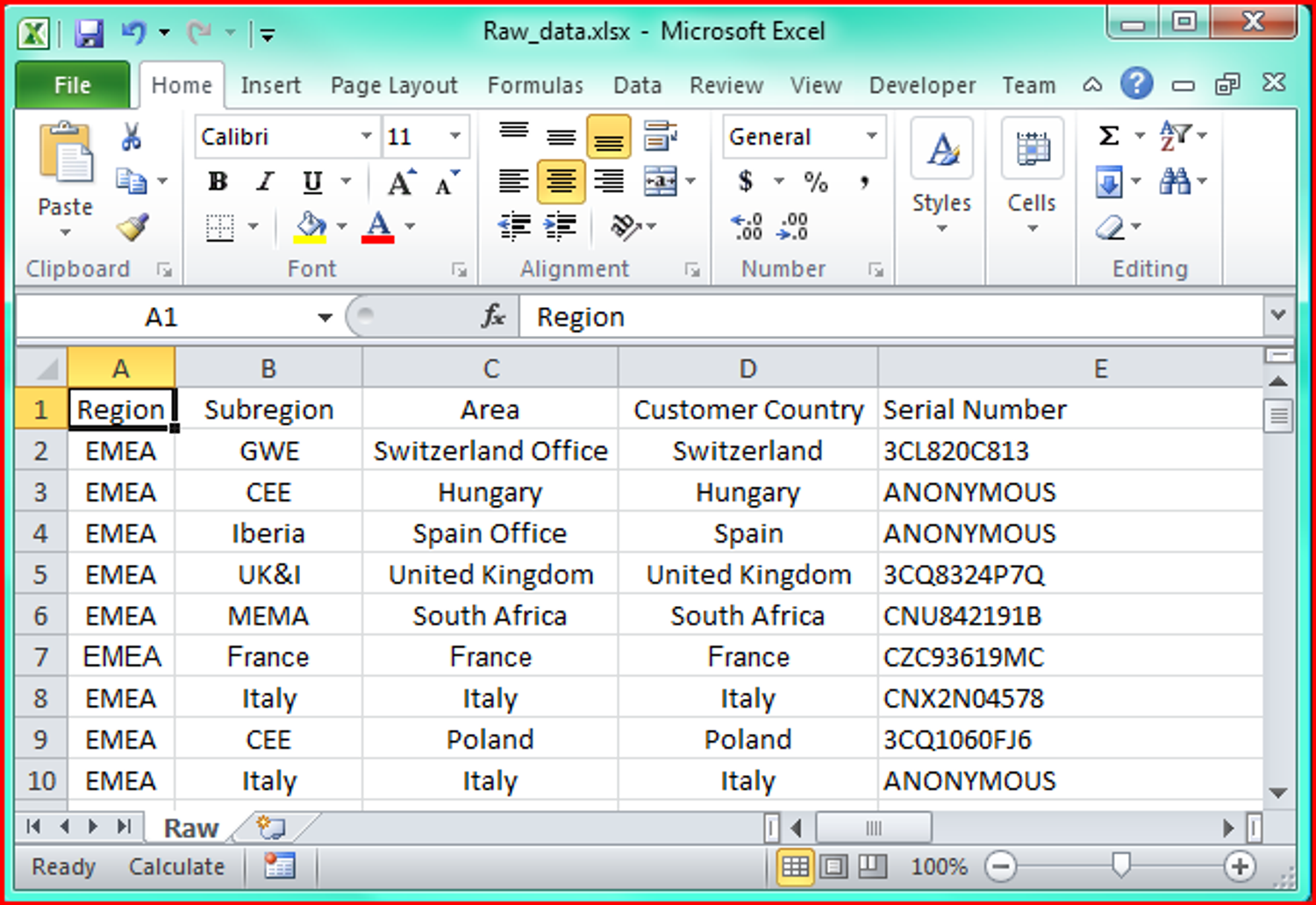Click the Insert Worksheet button

coord(271,827)
